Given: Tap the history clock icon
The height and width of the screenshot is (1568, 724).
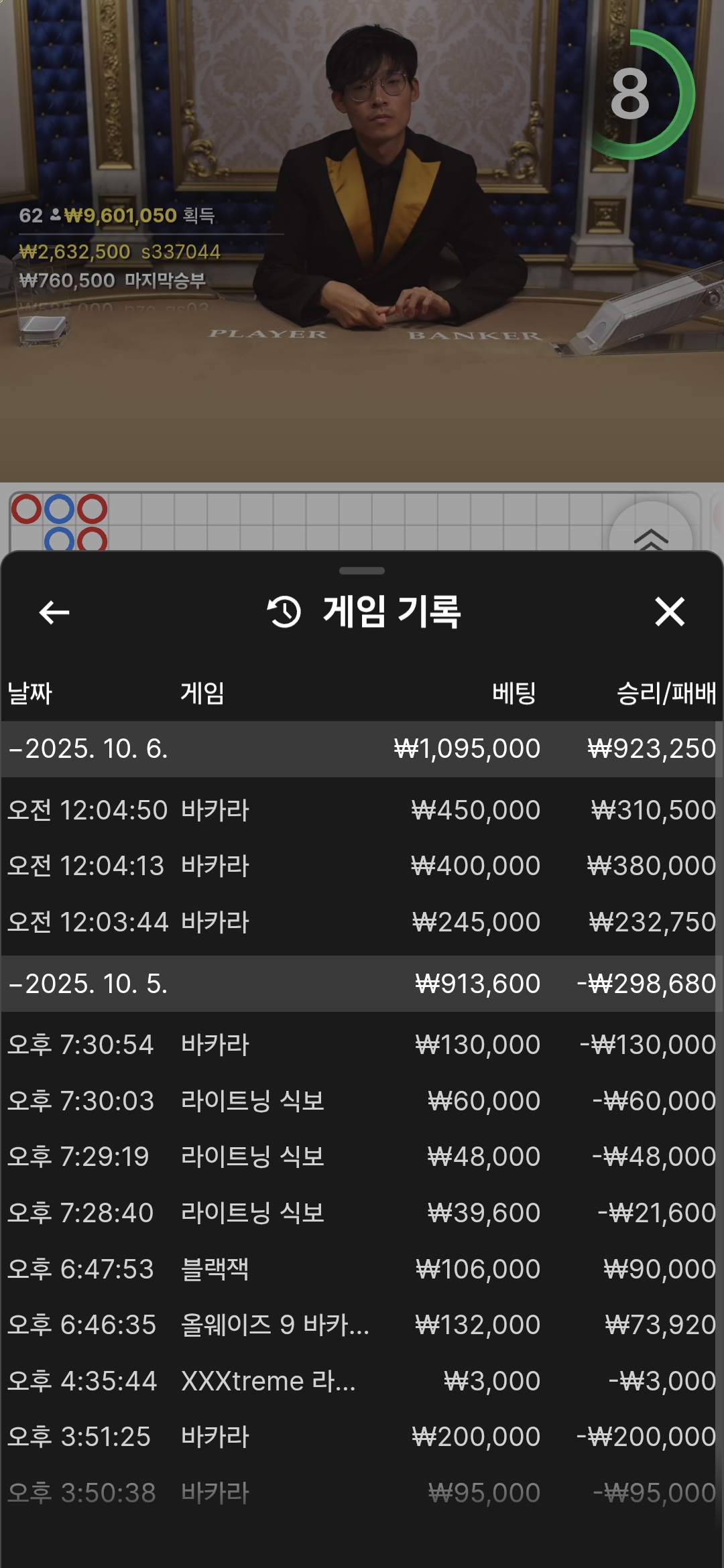Looking at the screenshot, I should [284, 612].
